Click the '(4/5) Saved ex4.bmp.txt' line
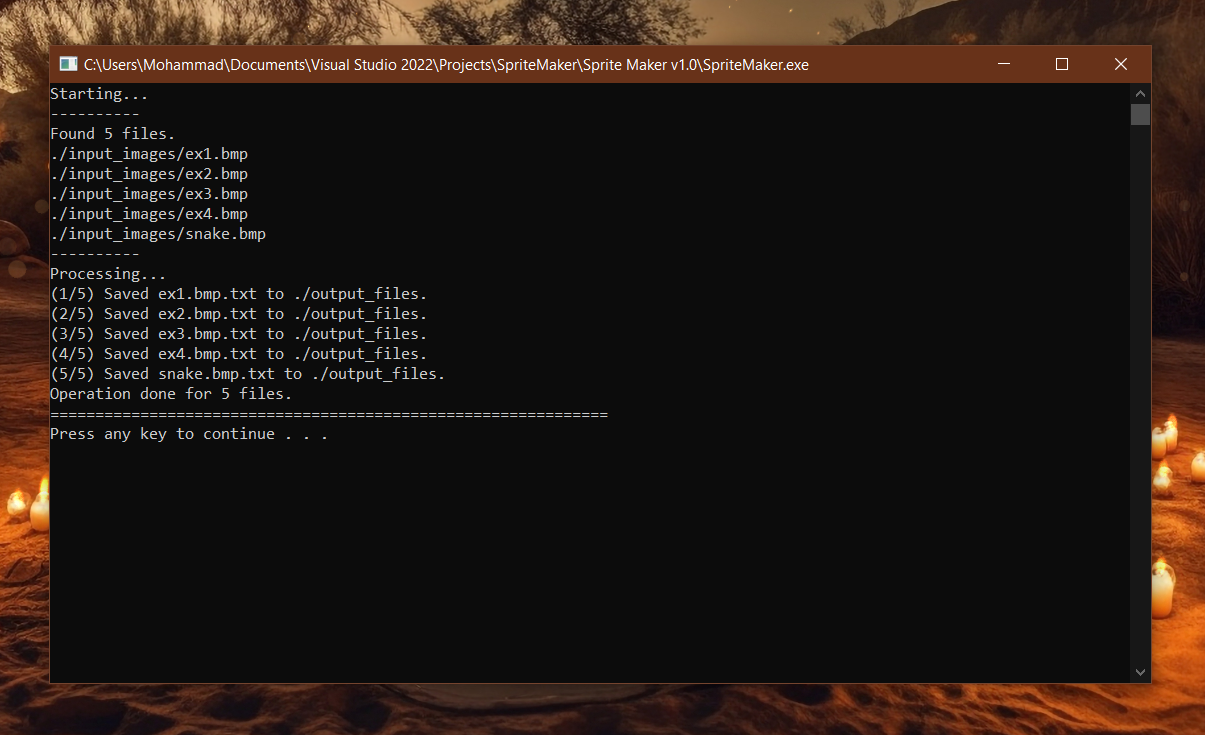 click(239, 354)
